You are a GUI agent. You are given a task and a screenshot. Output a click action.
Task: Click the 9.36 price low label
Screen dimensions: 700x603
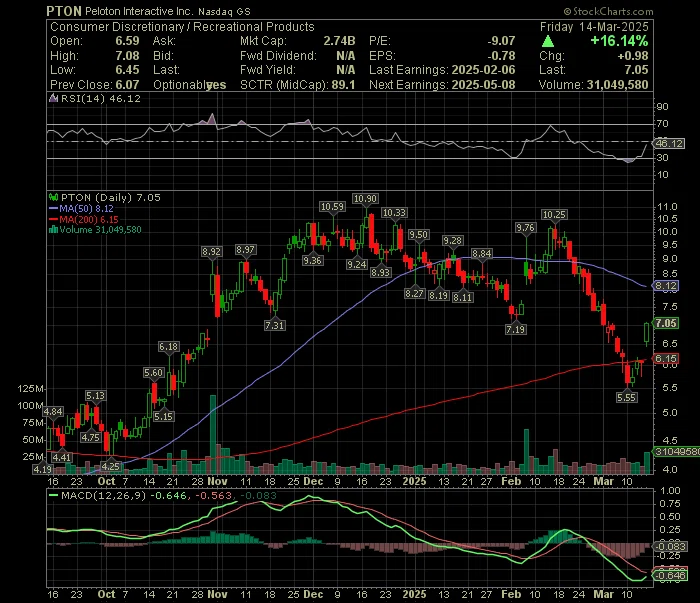point(312,260)
